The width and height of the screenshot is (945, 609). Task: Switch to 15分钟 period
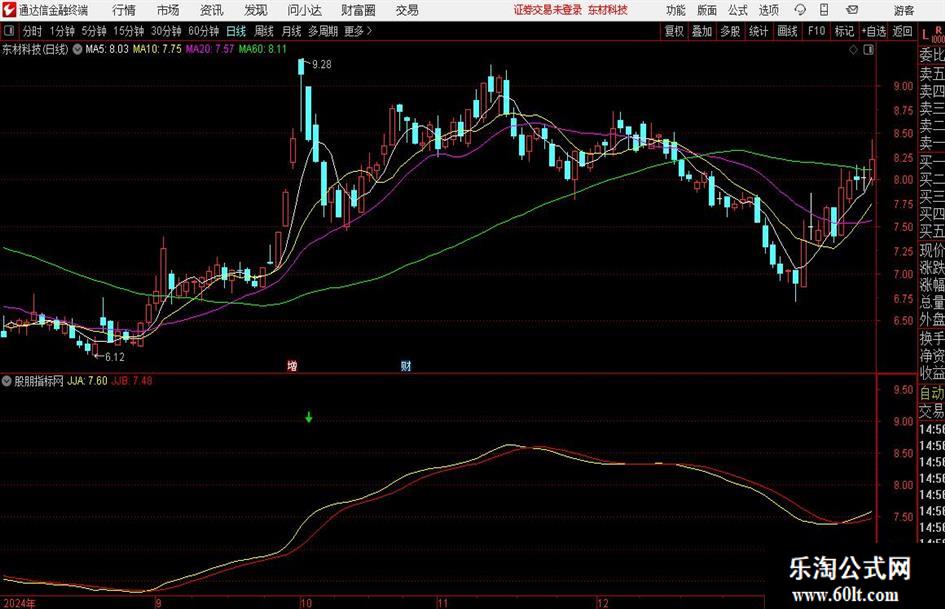tap(129, 31)
